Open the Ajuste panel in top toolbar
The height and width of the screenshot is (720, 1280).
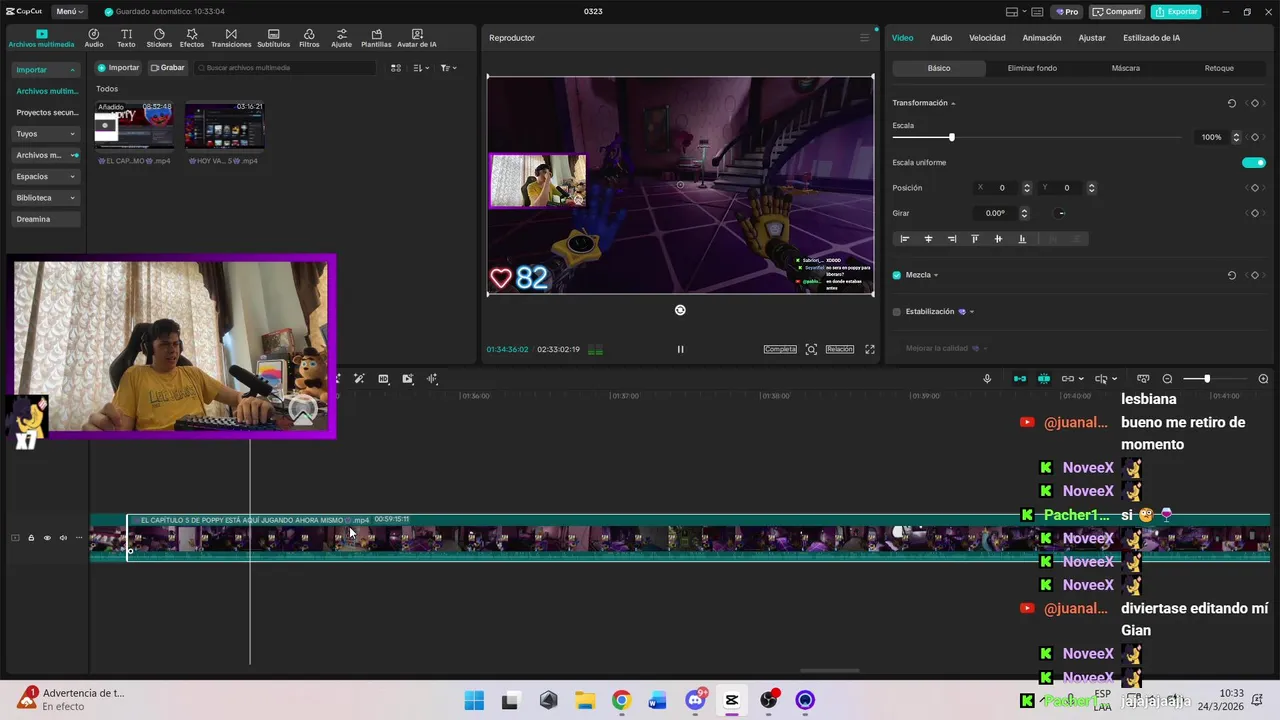coord(342,38)
